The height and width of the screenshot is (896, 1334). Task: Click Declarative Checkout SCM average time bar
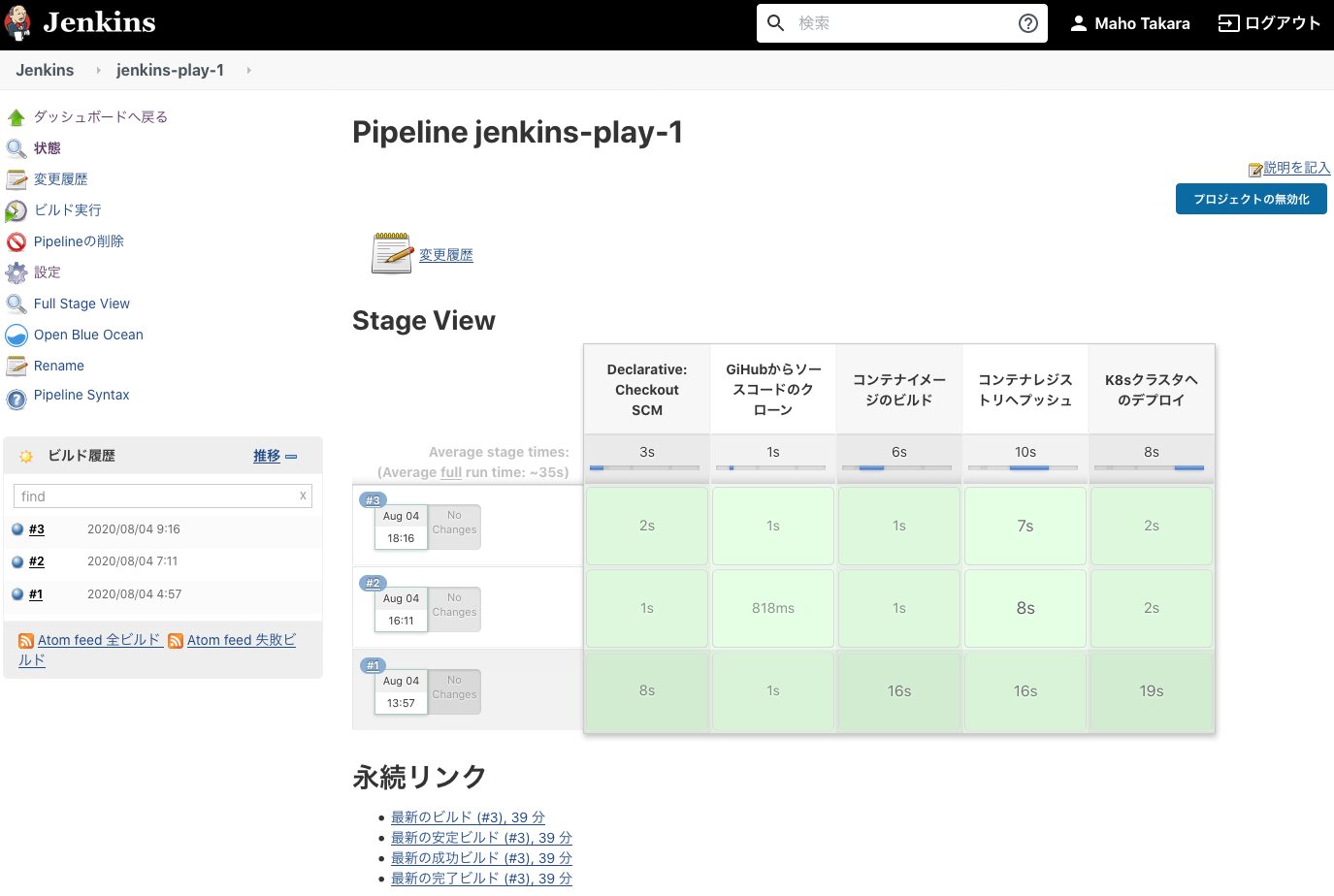(646, 468)
